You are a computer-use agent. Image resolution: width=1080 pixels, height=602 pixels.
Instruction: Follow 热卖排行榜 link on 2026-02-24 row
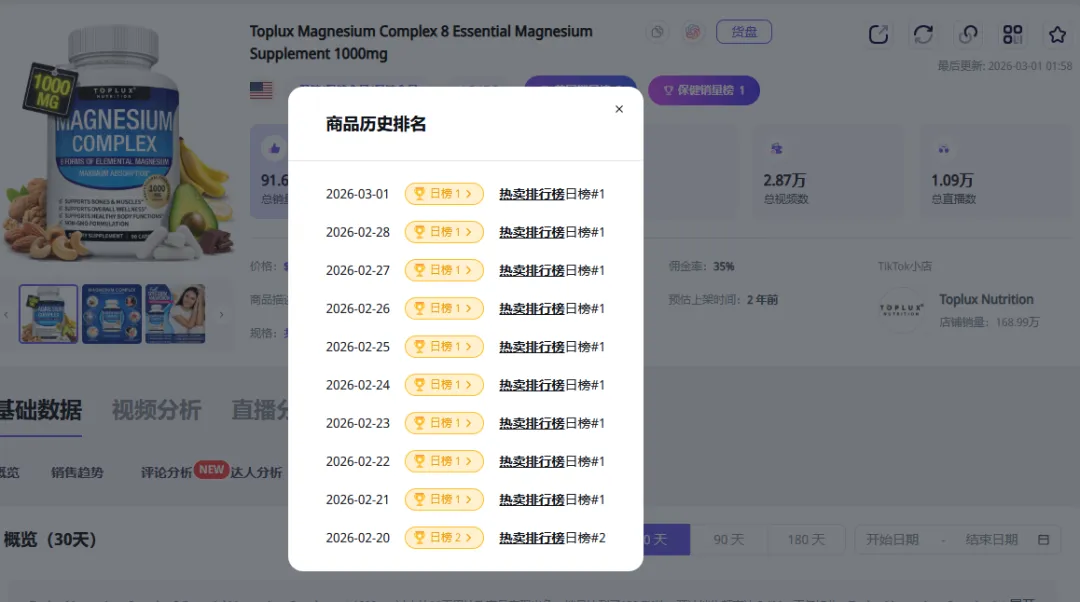point(532,385)
